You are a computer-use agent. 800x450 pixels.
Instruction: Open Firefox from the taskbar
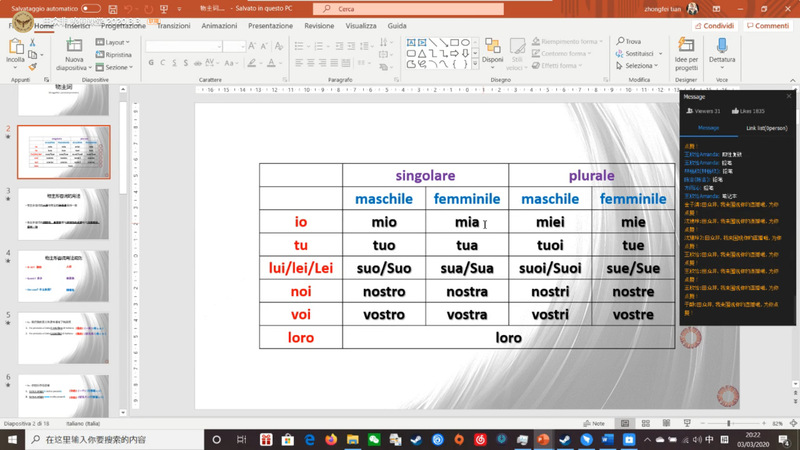point(331,439)
